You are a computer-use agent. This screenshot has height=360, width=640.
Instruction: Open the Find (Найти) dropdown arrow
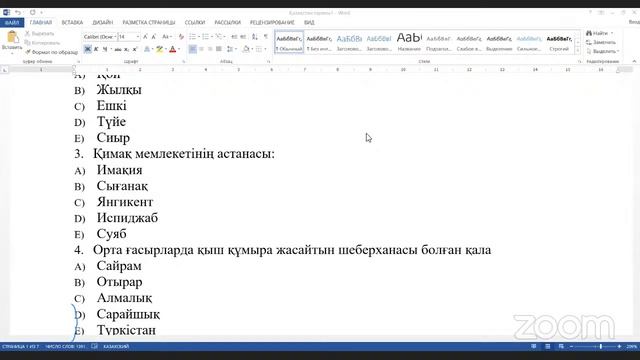coord(612,33)
